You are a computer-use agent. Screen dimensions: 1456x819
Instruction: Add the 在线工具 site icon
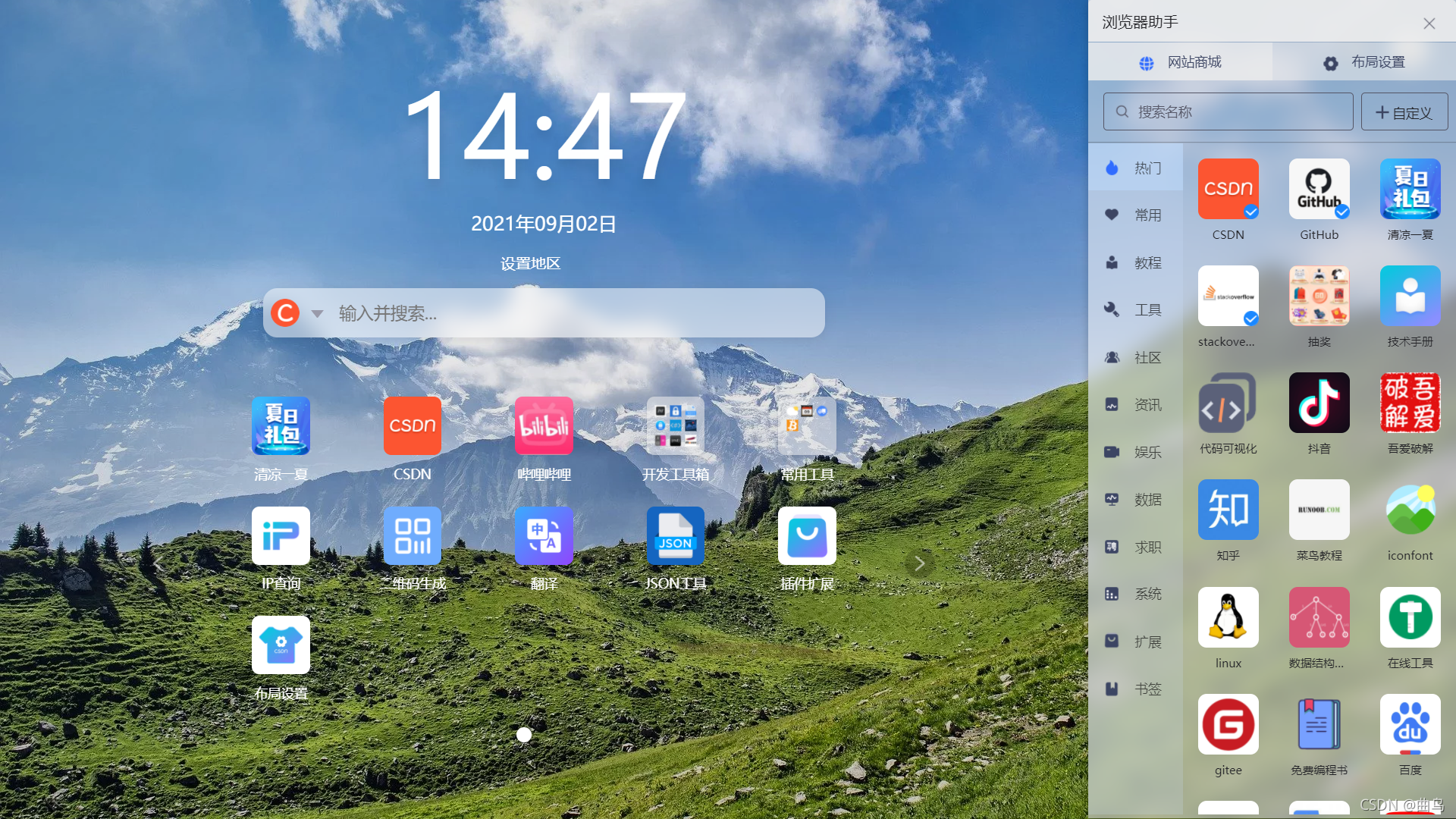tap(1410, 617)
